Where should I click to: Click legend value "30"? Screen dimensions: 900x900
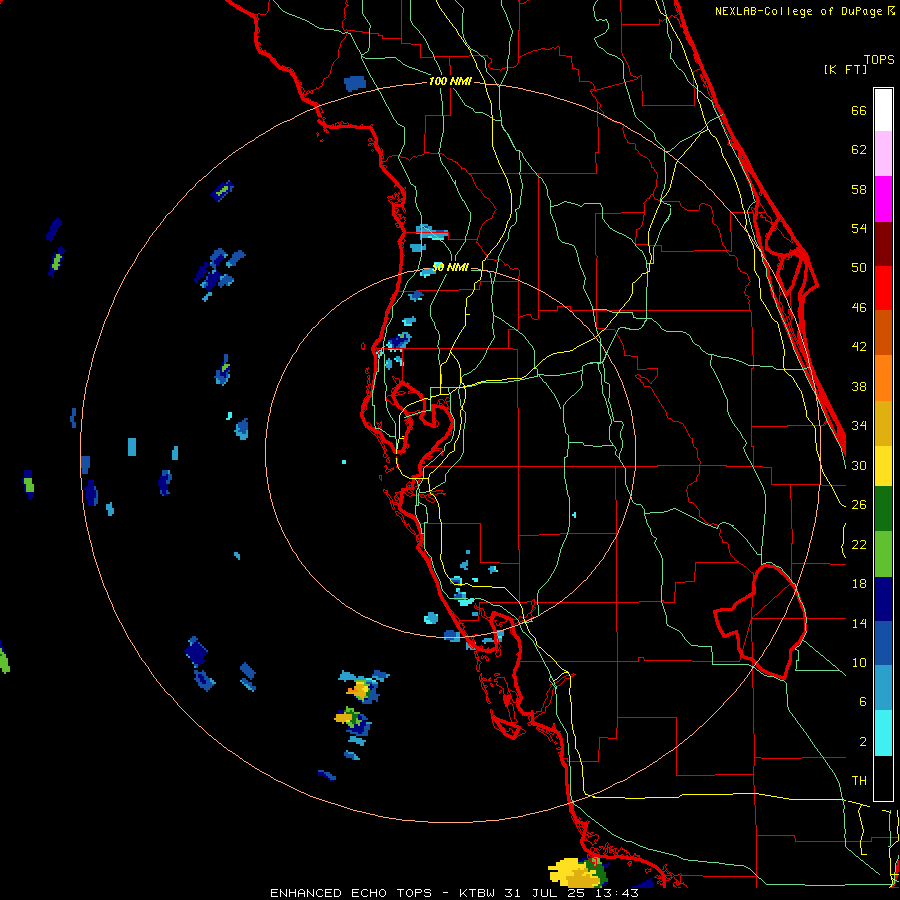(x=859, y=465)
